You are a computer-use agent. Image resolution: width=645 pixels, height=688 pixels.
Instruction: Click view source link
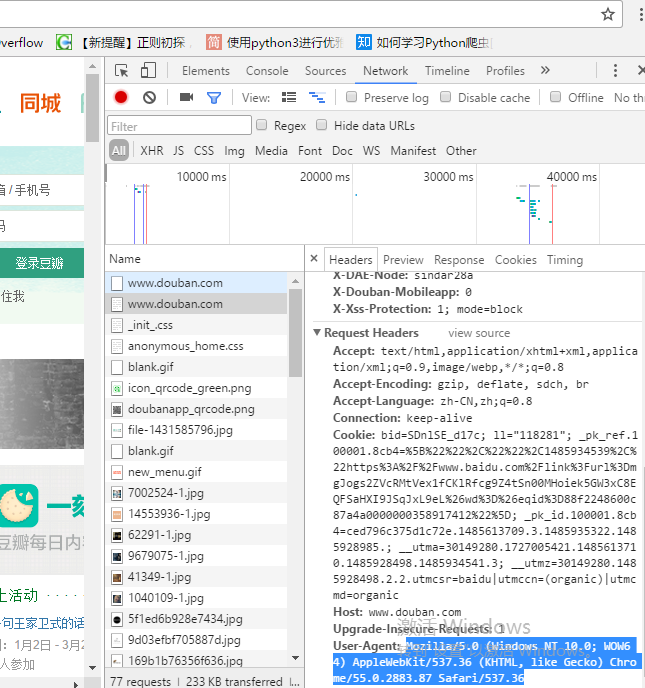[x=479, y=333]
